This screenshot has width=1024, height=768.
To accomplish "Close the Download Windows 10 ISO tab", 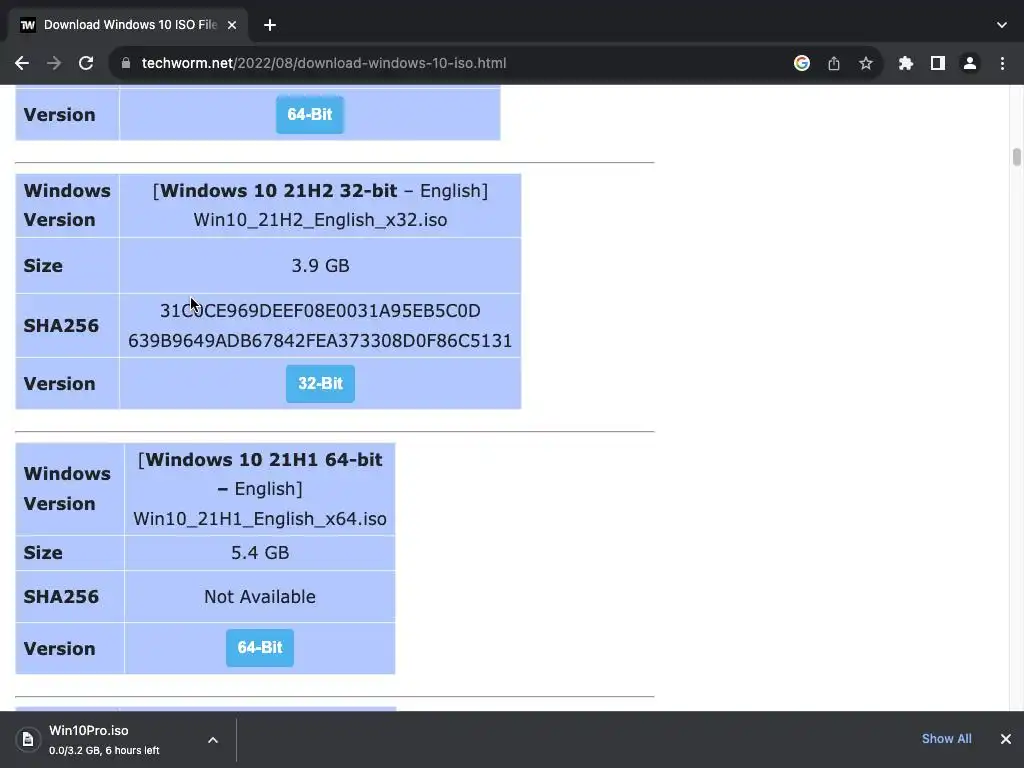I will [232, 25].
